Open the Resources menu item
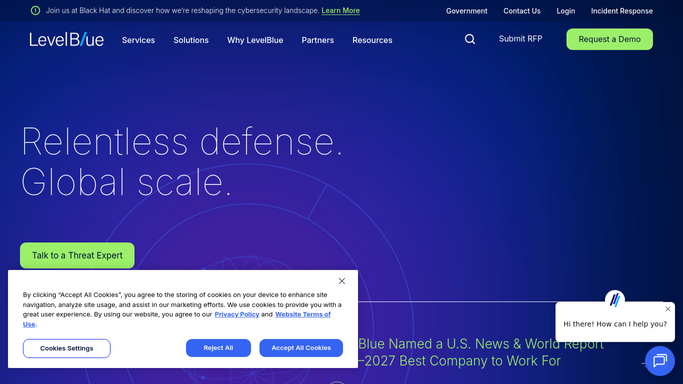 click(372, 40)
